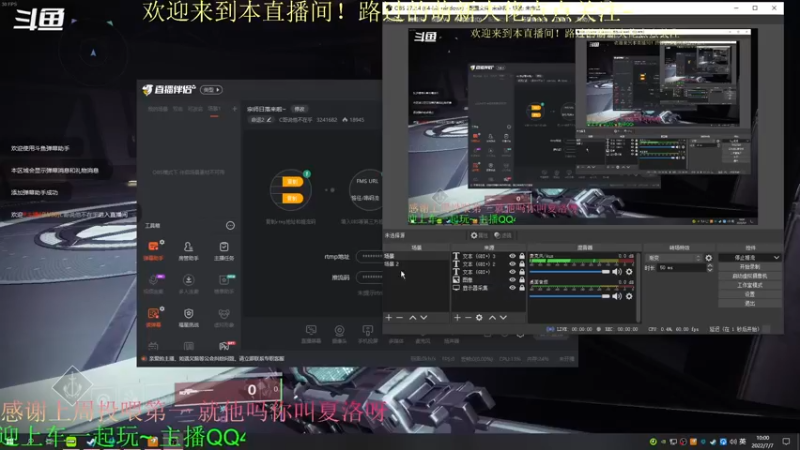Toggle visibility of 图像 source
800x450 pixels.
pyautogui.click(x=512, y=280)
